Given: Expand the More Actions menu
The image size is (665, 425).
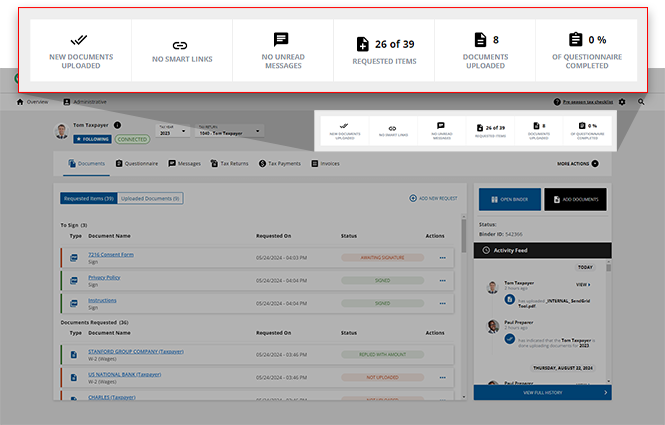Looking at the screenshot, I should pos(578,164).
